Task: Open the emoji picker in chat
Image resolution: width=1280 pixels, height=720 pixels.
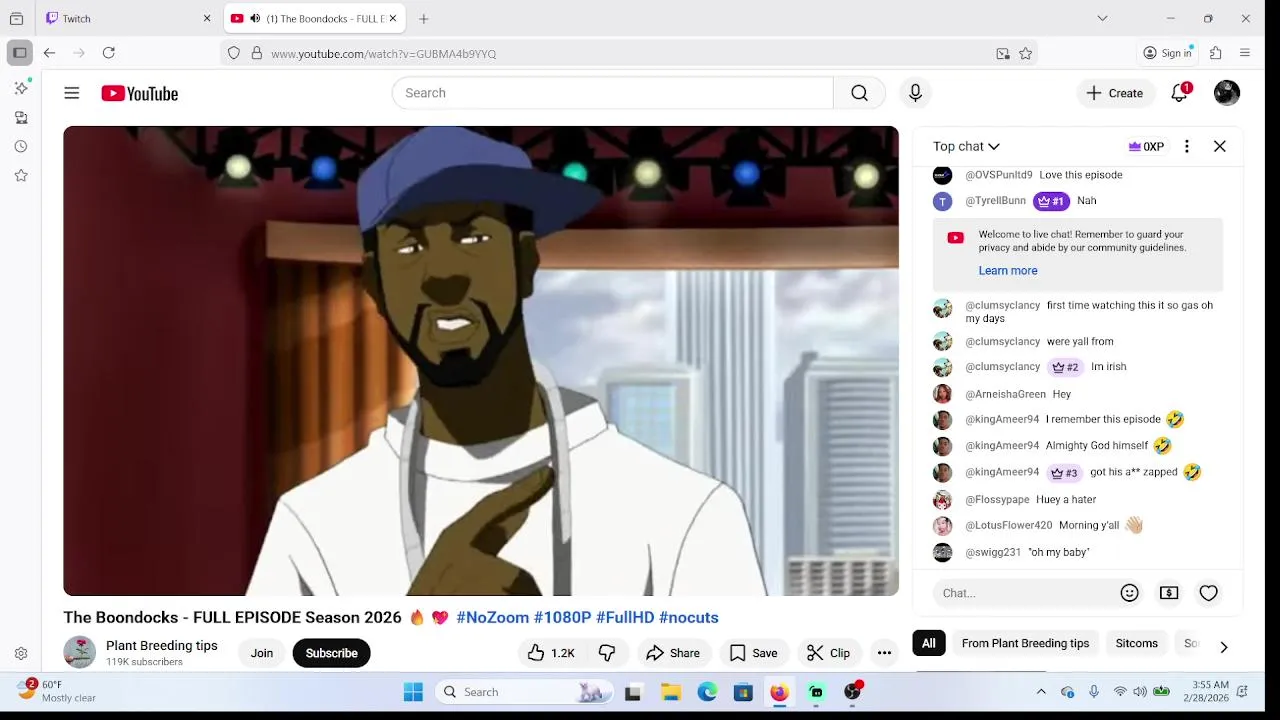Action: click(x=1130, y=593)
